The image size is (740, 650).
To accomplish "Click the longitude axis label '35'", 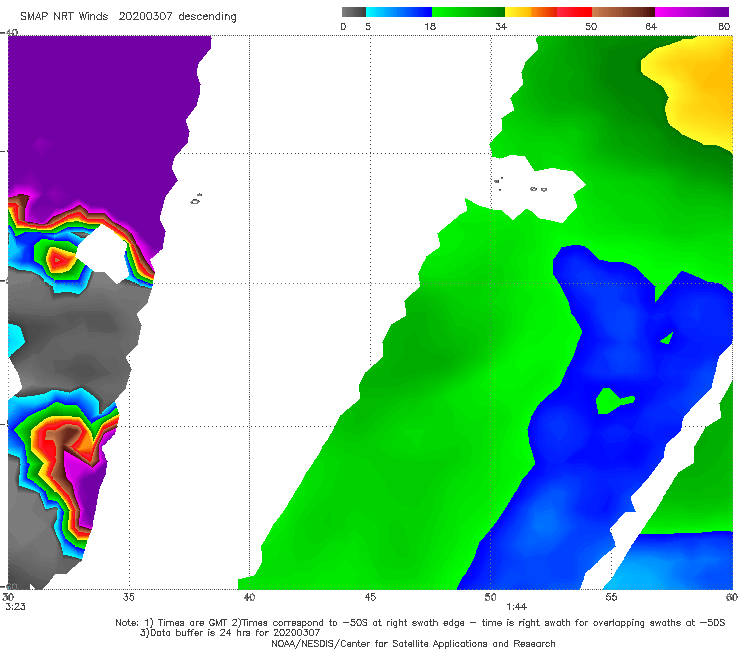I will (129, 598).
